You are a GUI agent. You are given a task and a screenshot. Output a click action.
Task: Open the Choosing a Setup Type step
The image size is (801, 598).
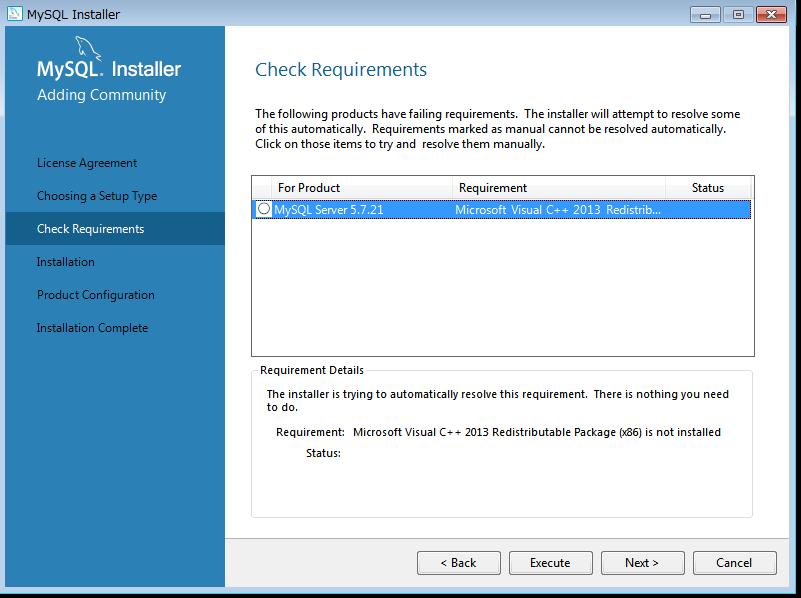(97, 196)
